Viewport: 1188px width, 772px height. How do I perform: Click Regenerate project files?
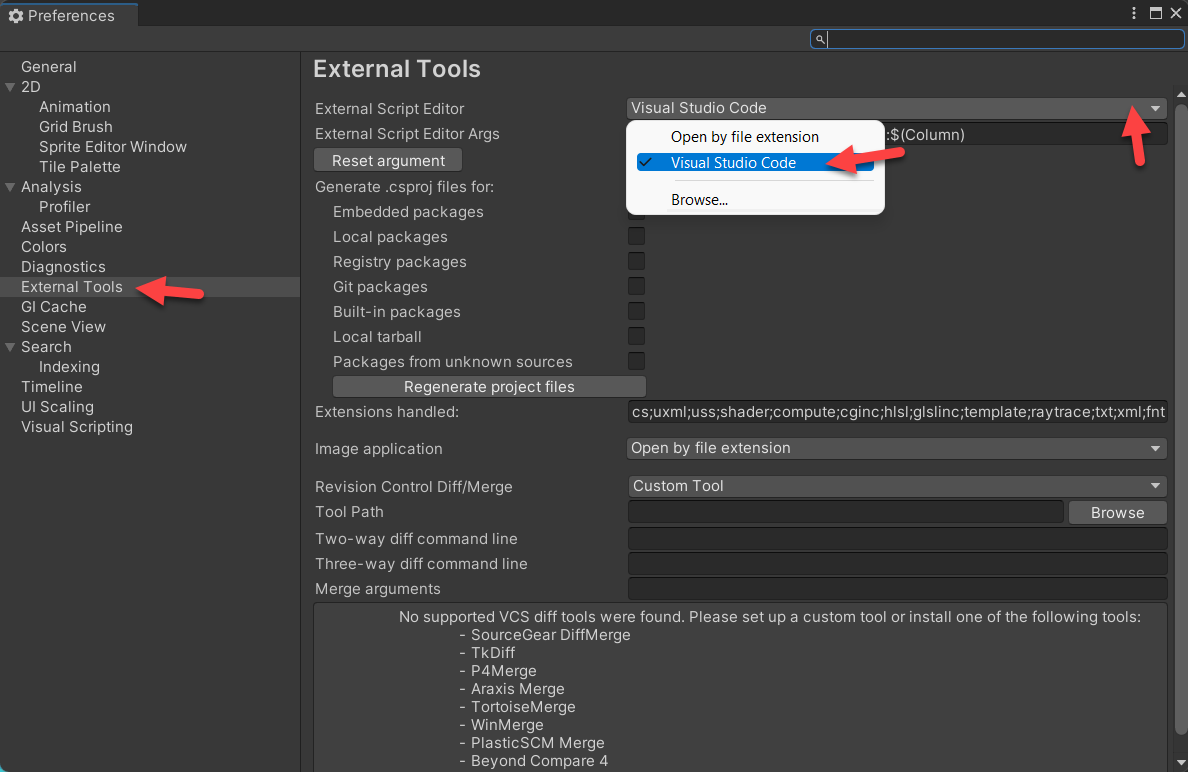coord(489,387)
